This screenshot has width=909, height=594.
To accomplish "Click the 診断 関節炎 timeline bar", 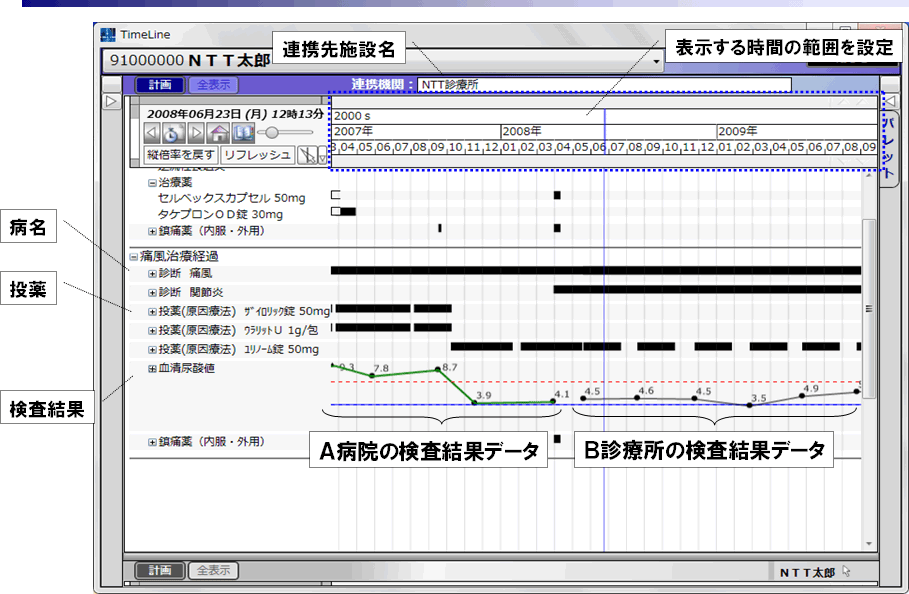I will tap(707, 289).
